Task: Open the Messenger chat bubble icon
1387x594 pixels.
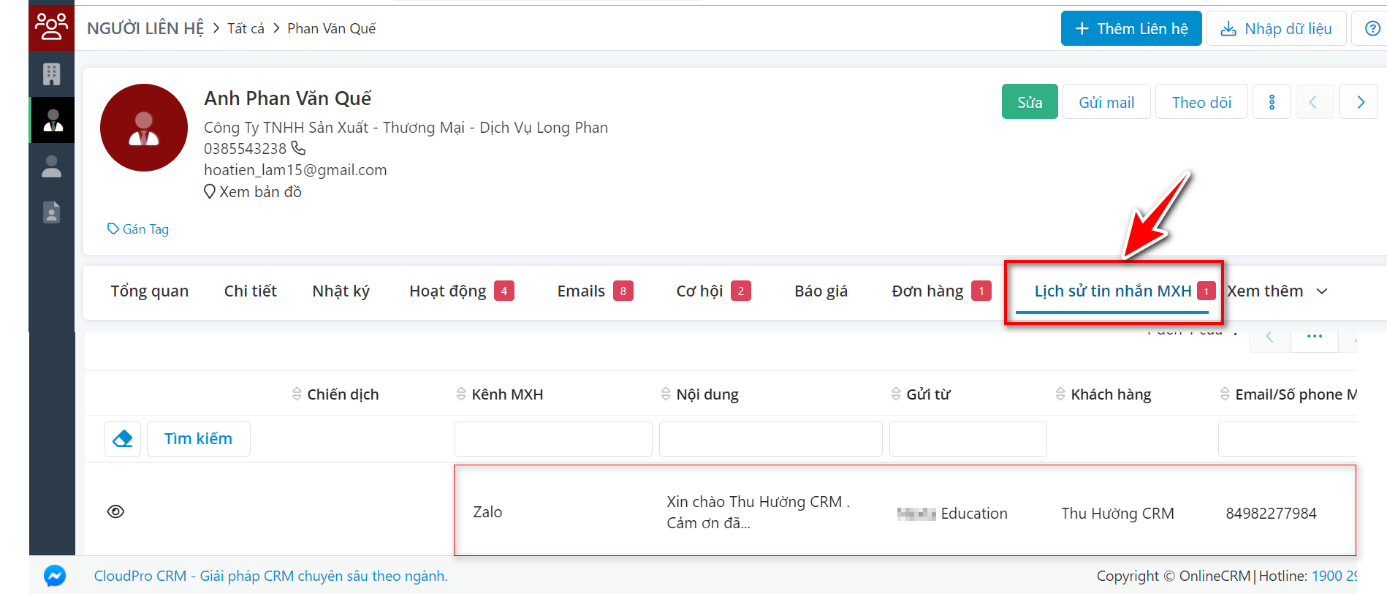Action: (55, 576)
